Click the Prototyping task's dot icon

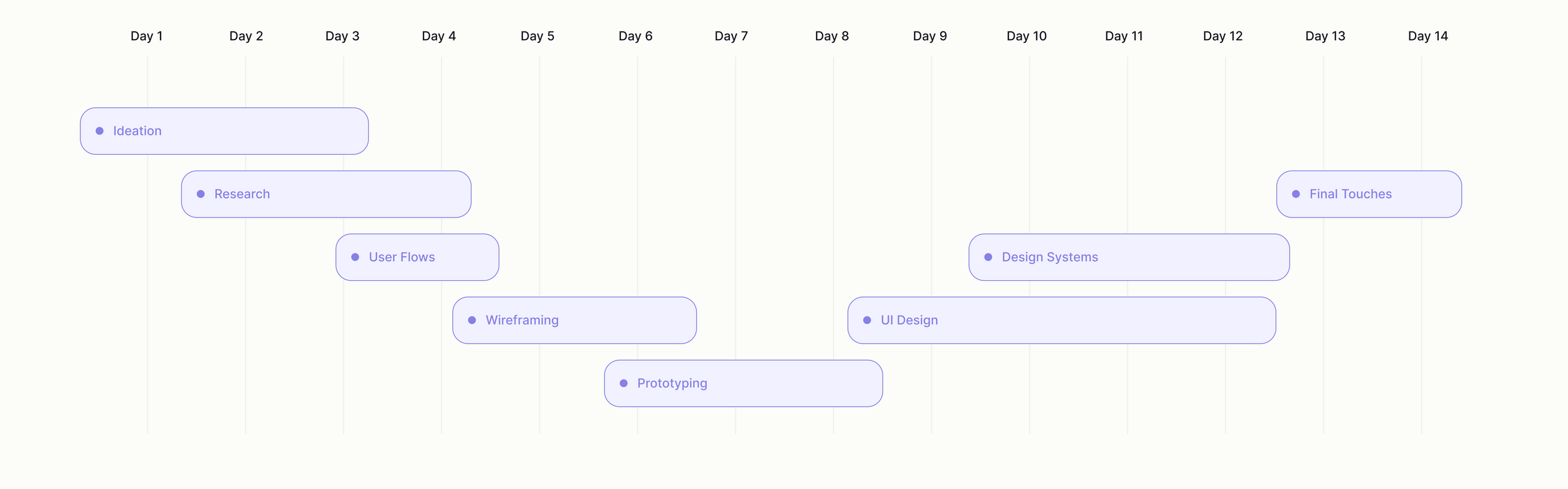(623, 383)
